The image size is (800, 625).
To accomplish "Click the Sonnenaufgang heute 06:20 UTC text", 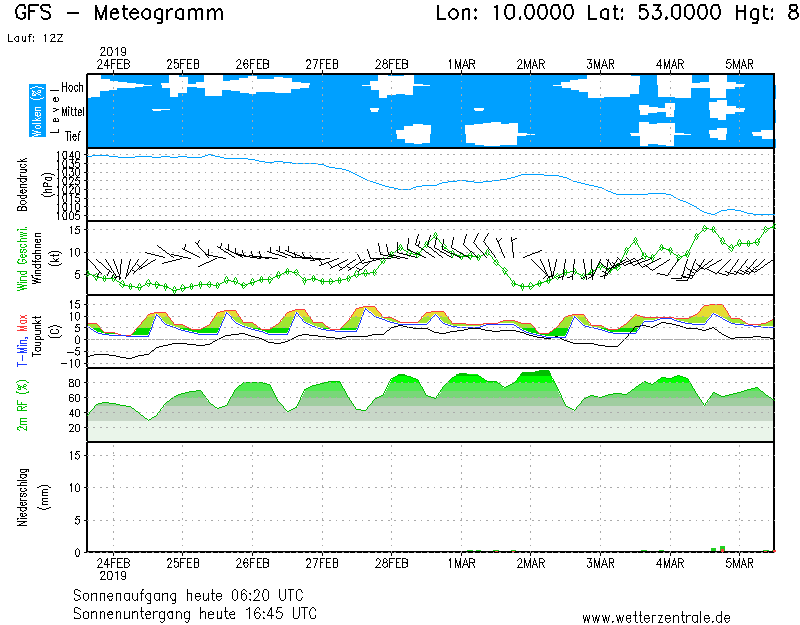I will pyautogui.click(x=195, y=595).
